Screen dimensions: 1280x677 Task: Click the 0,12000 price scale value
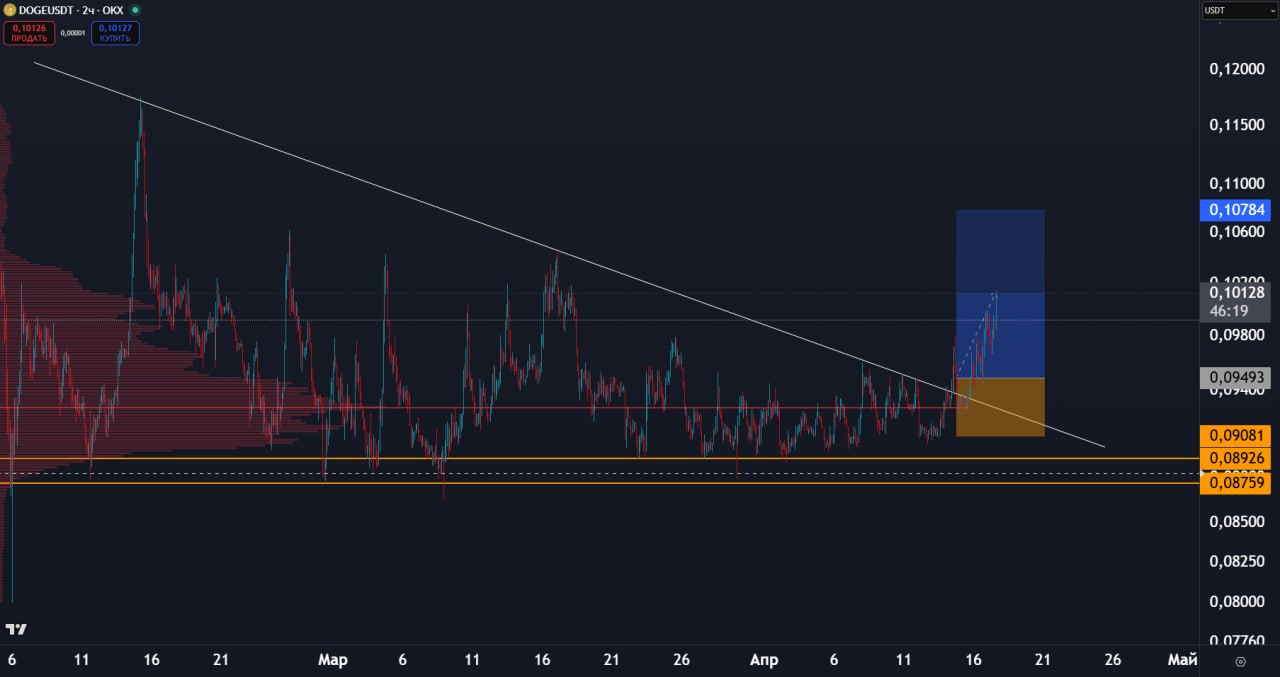(1237, 68)
